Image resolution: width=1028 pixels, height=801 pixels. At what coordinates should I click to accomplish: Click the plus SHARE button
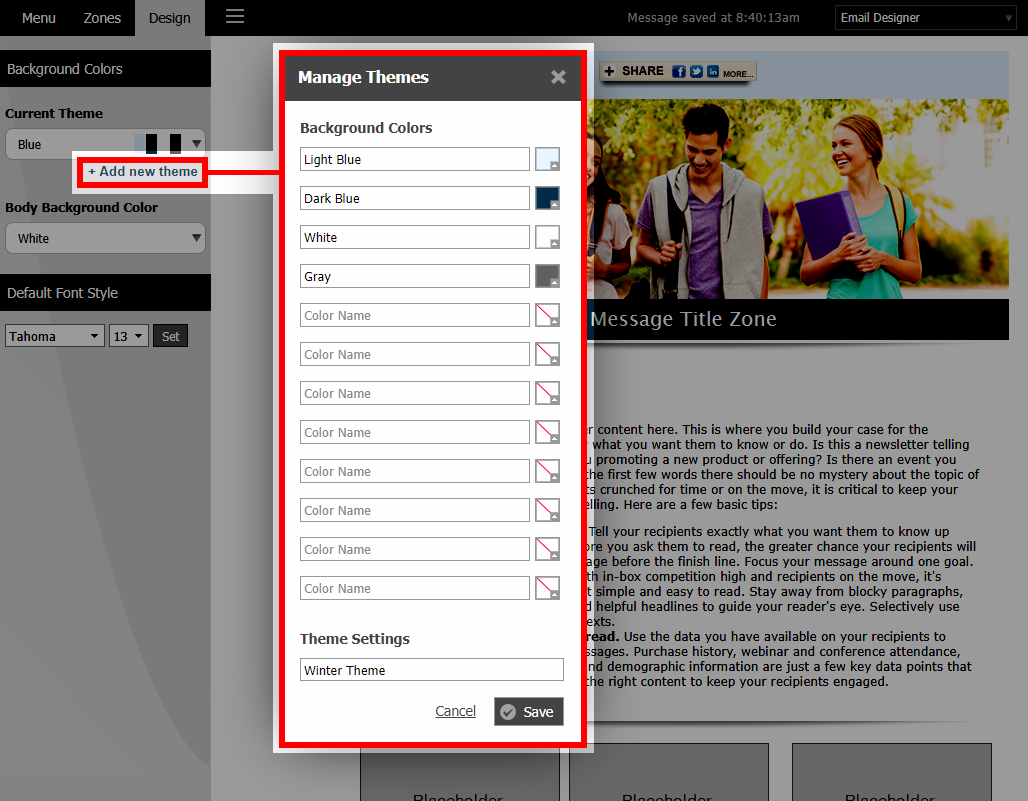(x=633, y=71)
